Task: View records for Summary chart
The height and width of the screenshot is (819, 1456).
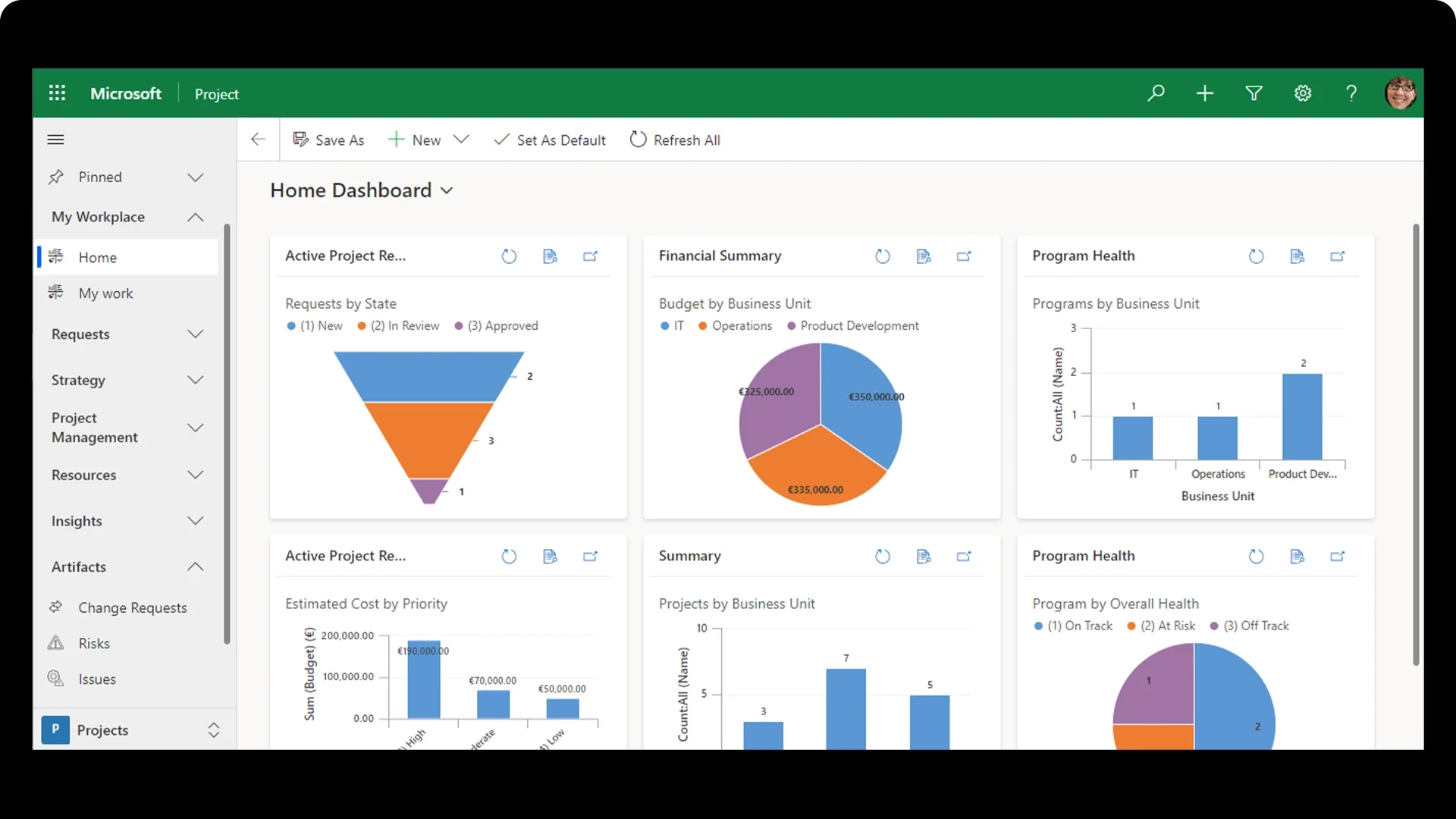Action: pos(924,557)
